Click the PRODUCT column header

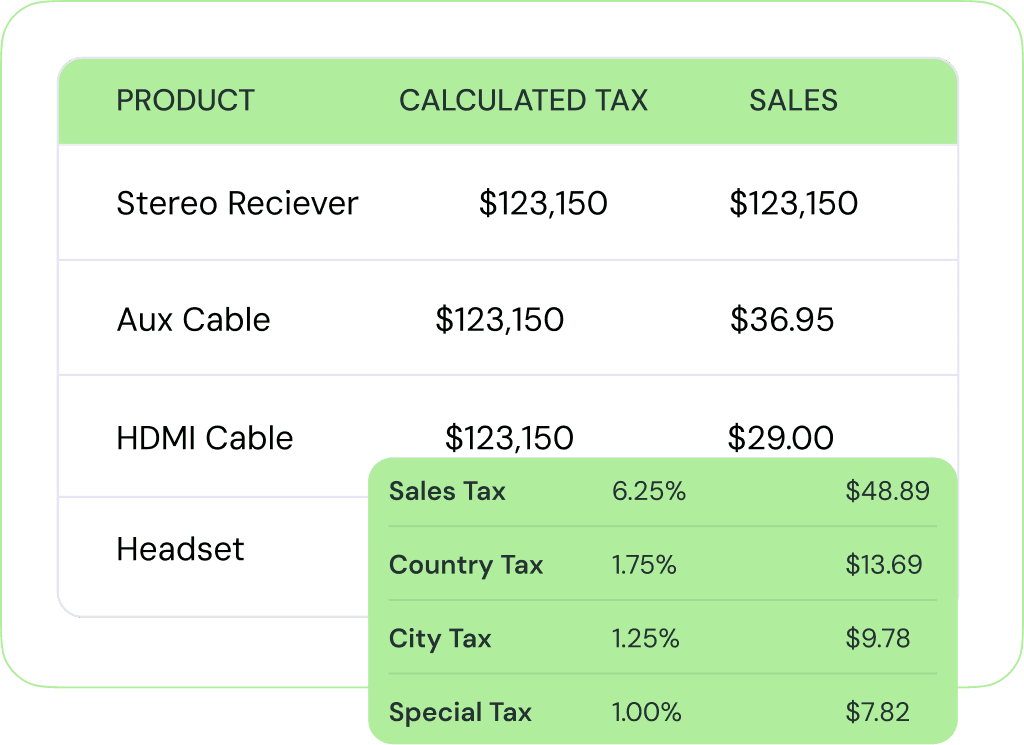tap(186, 100)
